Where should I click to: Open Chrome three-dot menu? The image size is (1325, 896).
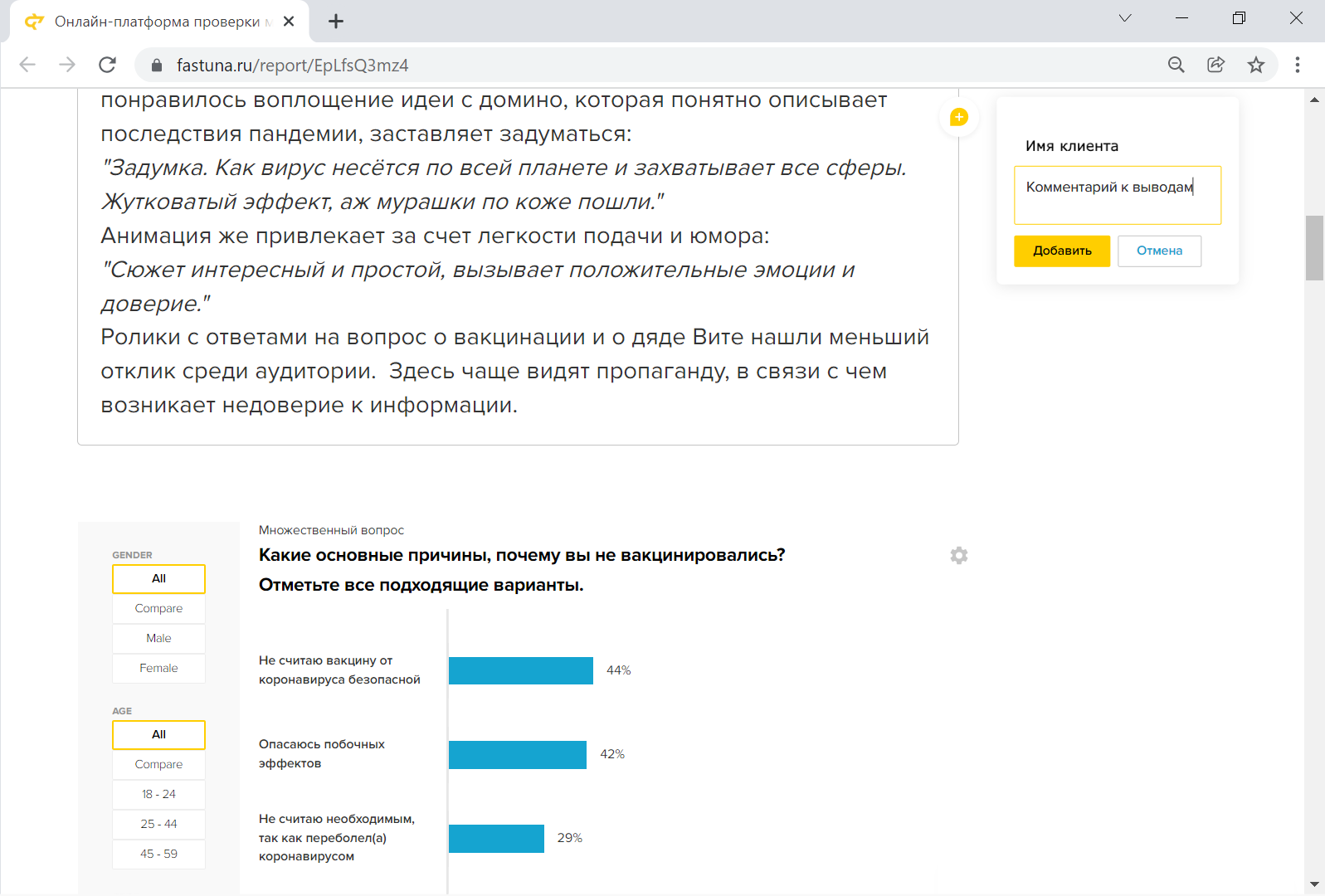tap(1298, 65)
